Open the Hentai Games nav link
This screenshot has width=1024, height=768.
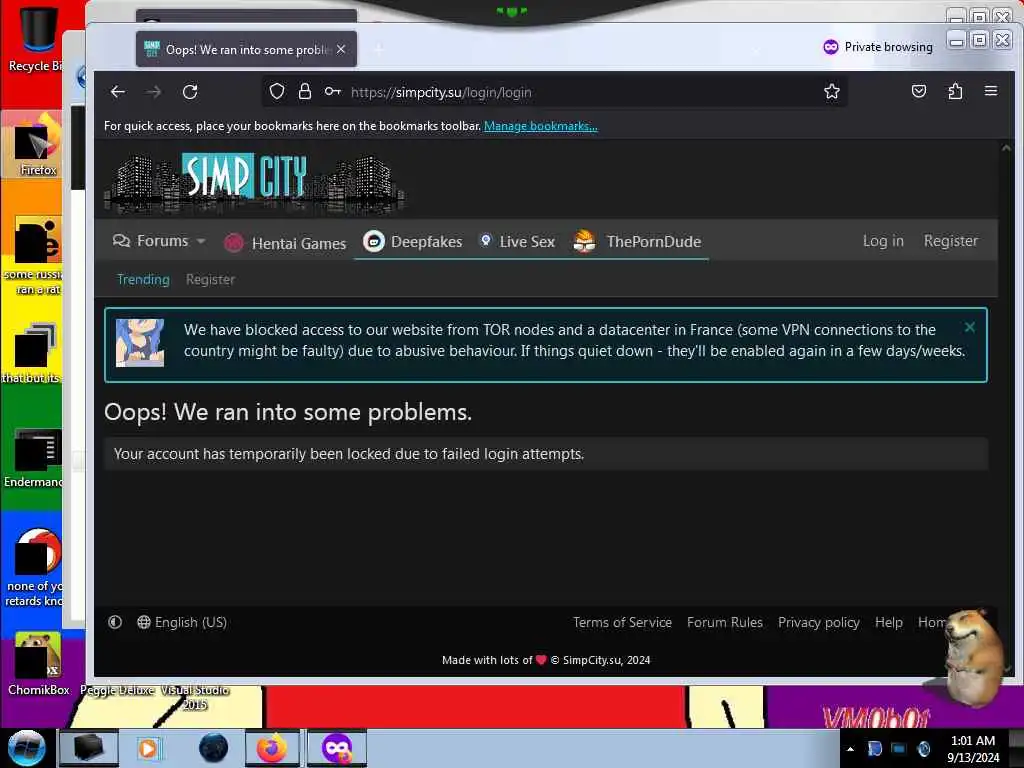[x=285, y=243]
